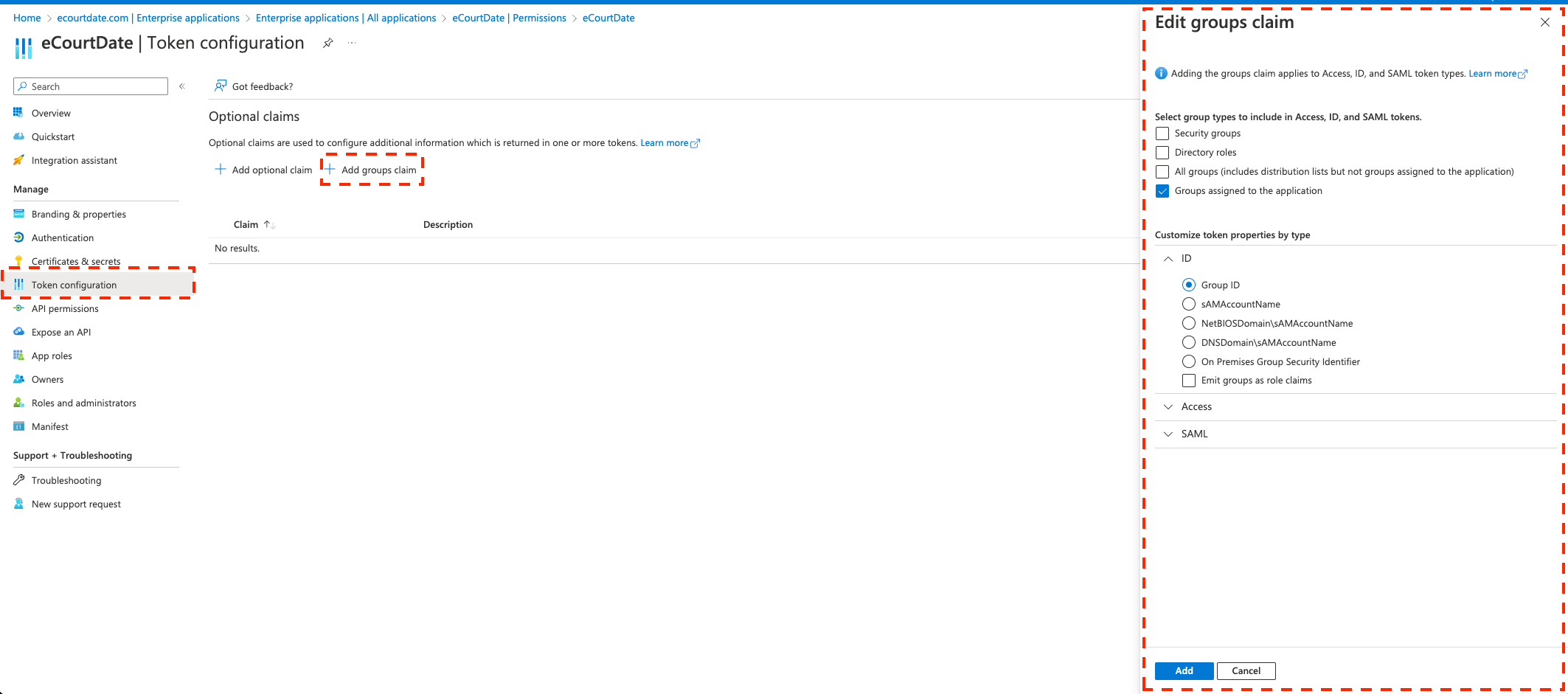This screenshot has width=1568, height=694.
Task: Check the Security groups checkbox
Action: (x=1162, y=133)
